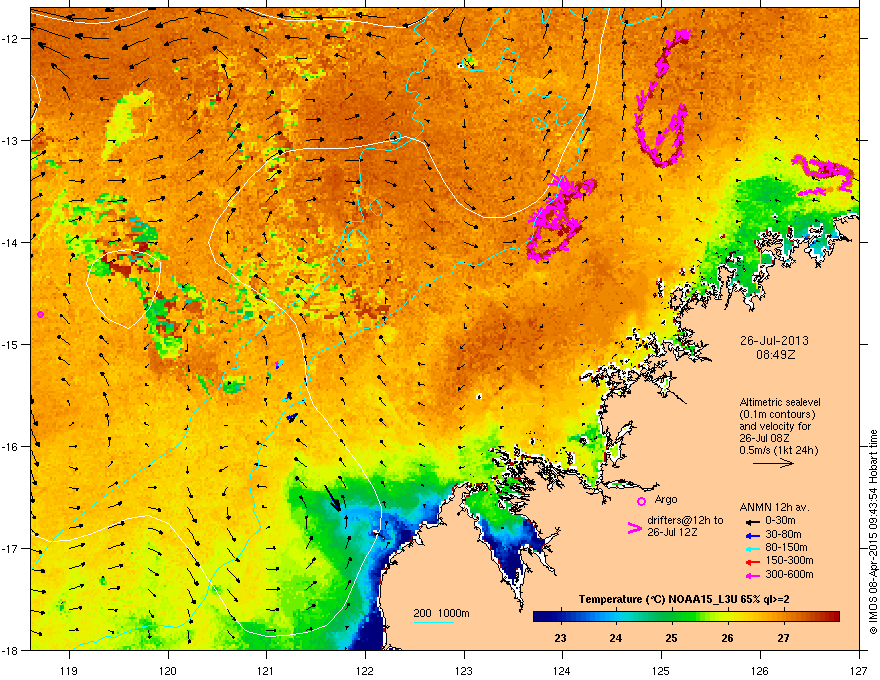Click the longitude axis label 122
The height and width of the screenshot is (680, 880).
click(365, 670)
